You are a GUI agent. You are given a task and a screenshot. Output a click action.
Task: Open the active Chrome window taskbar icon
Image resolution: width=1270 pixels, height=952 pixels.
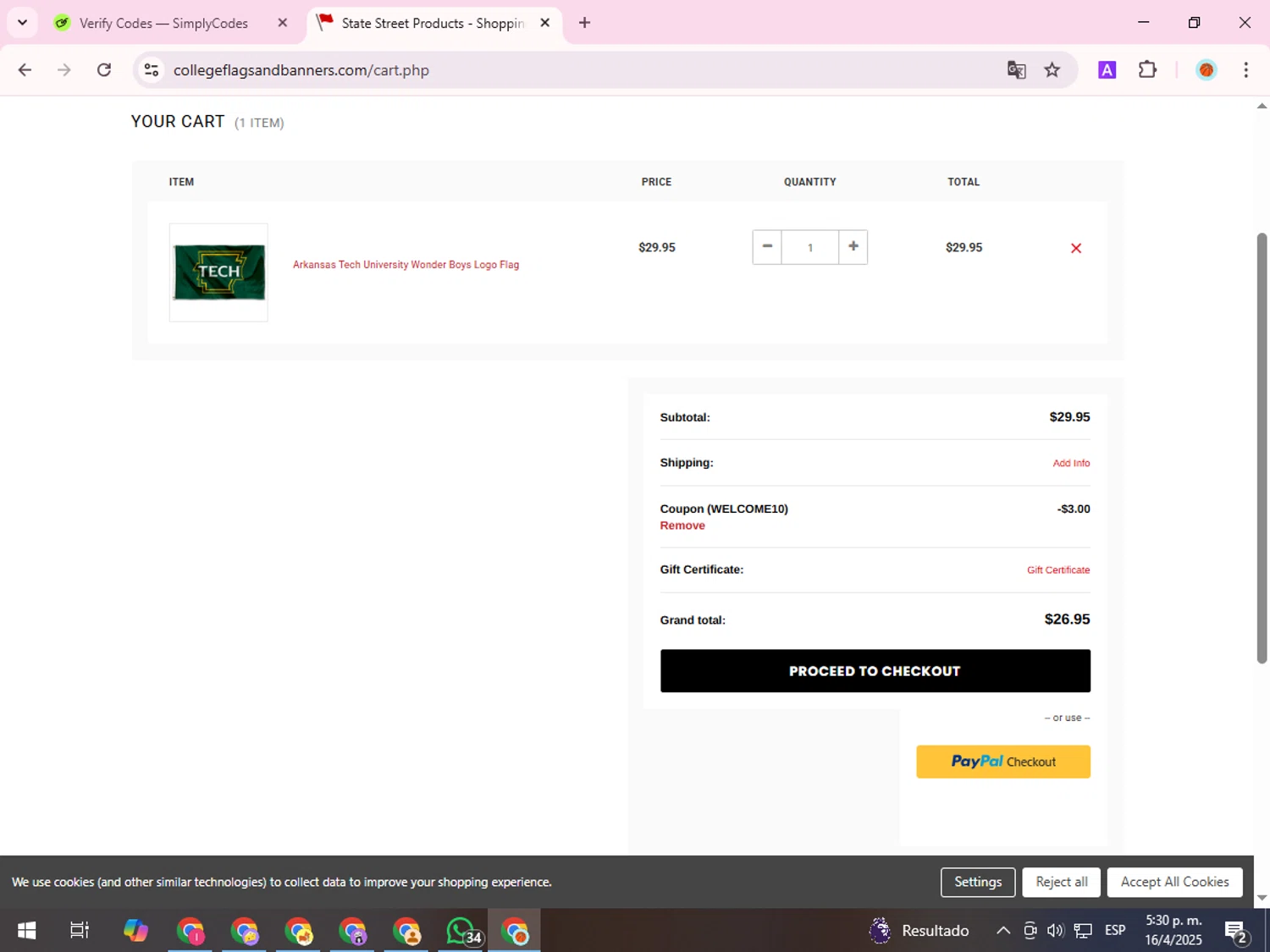pyautogui.click(x=515, y=931)
